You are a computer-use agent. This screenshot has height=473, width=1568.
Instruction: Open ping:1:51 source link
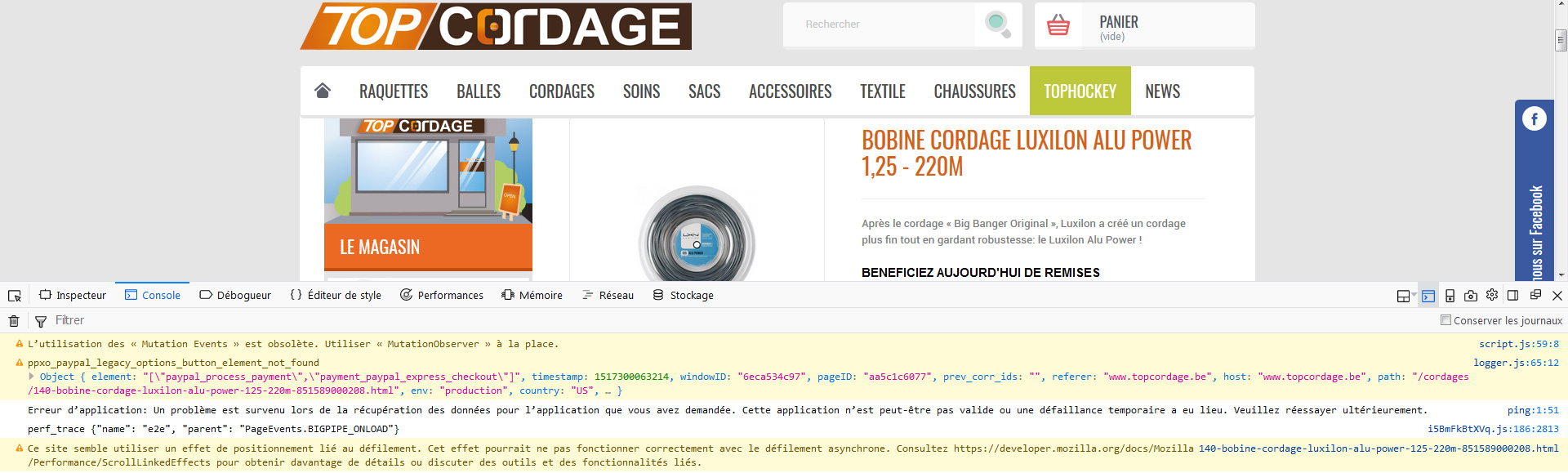click(x=1533, y=410)
